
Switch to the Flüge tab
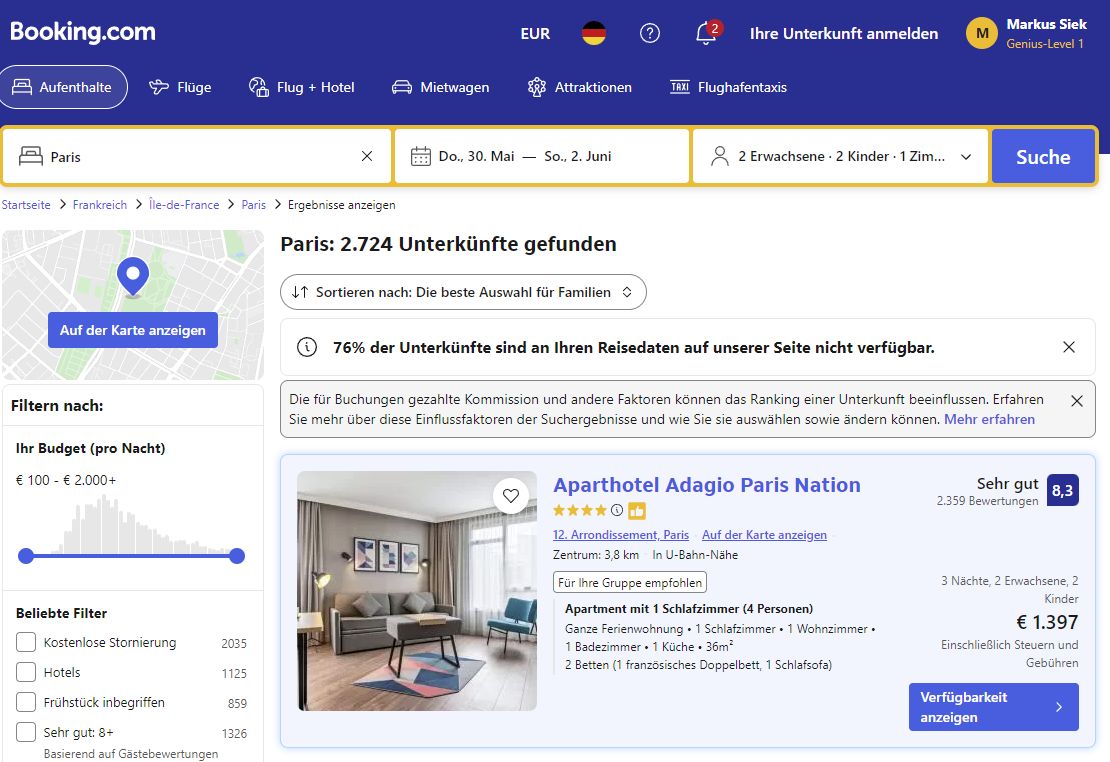point(180,87)
